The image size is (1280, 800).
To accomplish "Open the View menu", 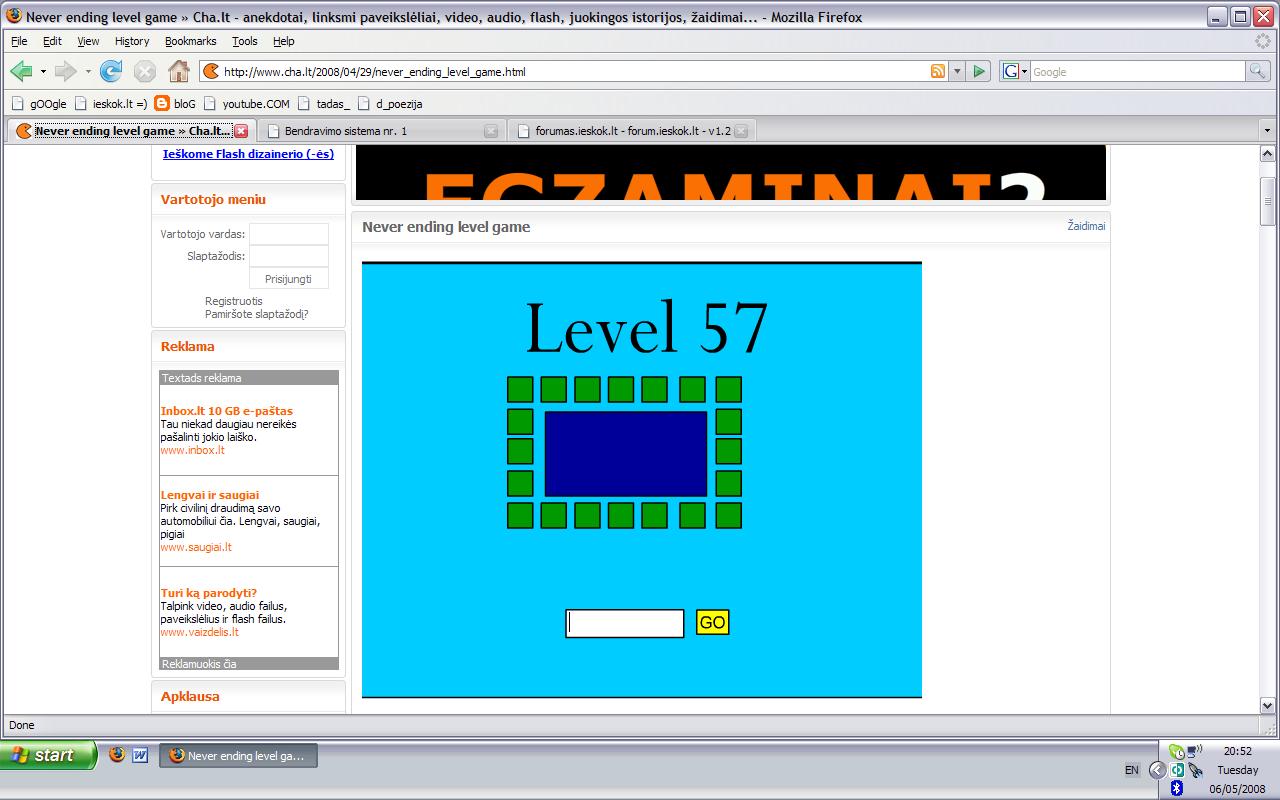I will (88, 41).
